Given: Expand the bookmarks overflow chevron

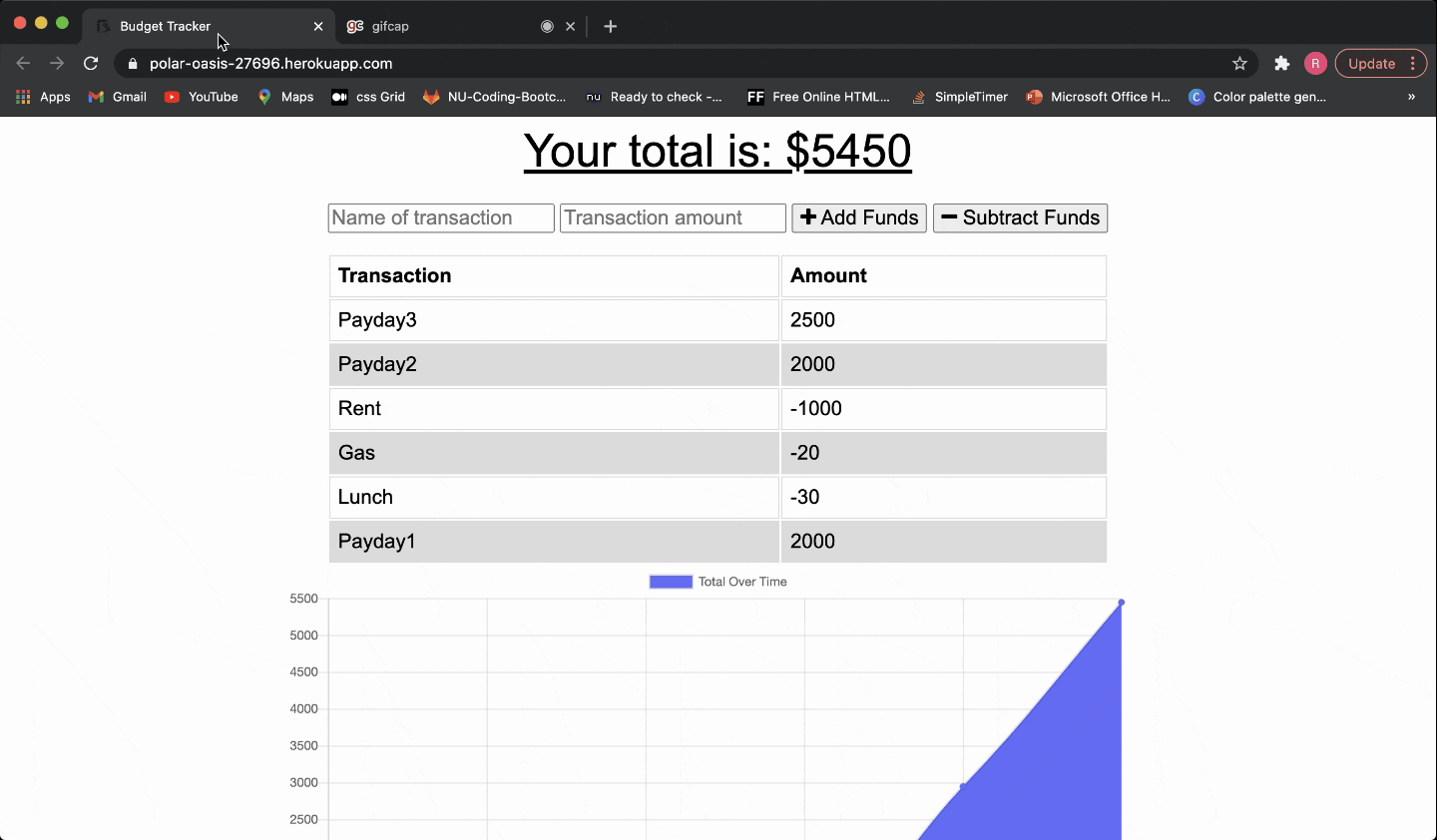Looking at the screenshot, I should click(1411, 97).
